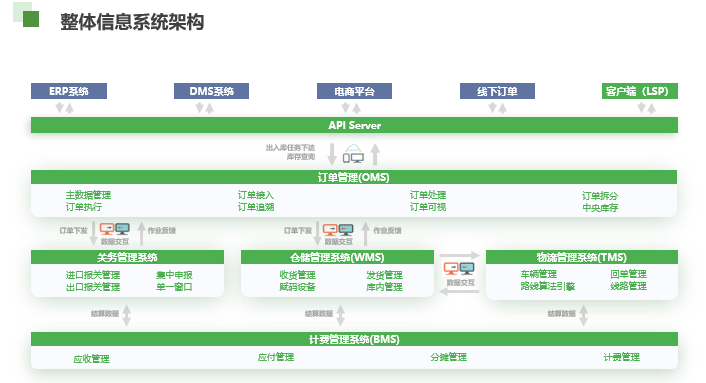Click 回单管理 in the TMS panel
Viewport: 706px width, 383px height.
[628, 274]
